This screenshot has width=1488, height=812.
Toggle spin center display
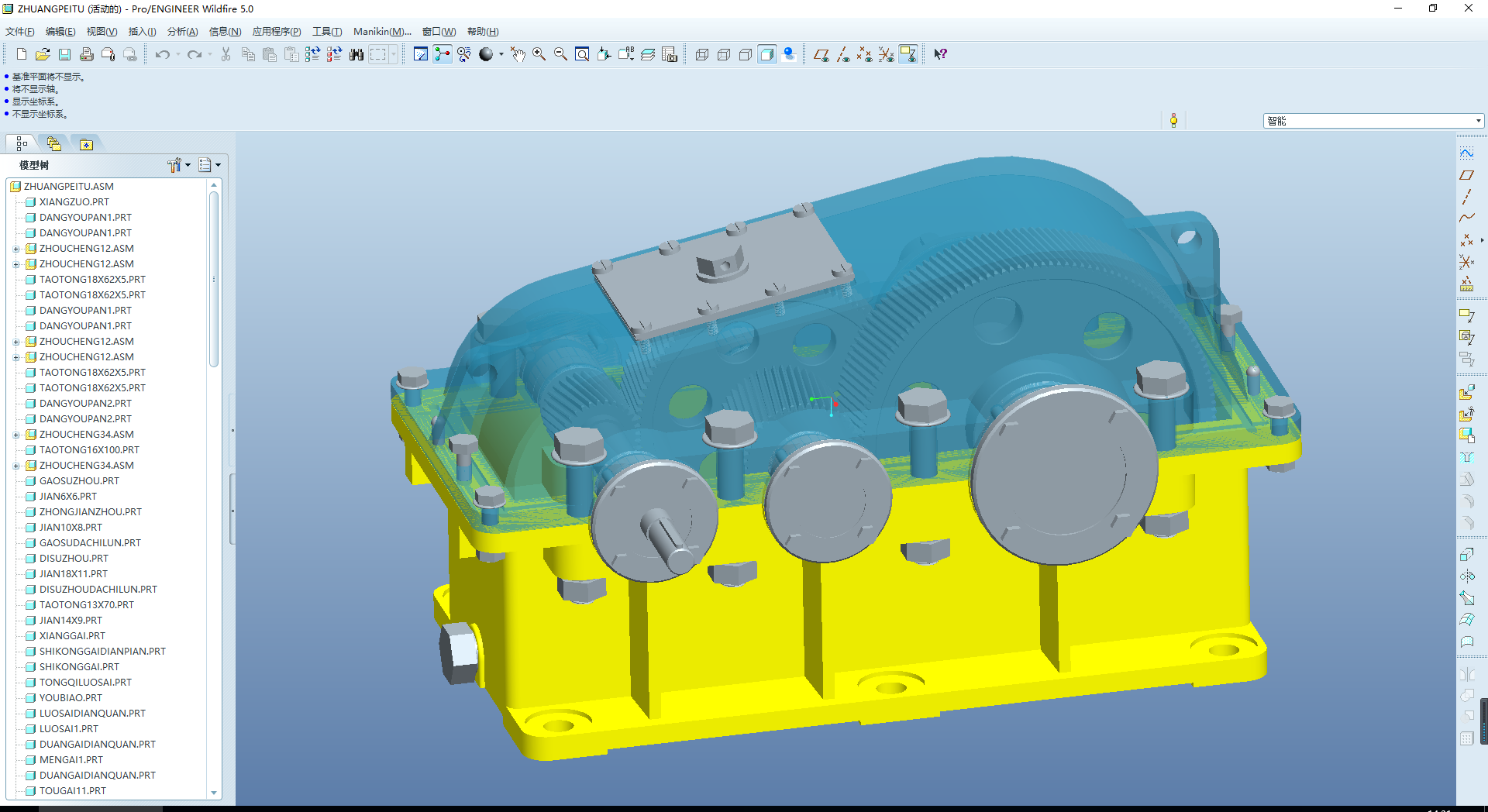pyautogui.click(x=443, y=54)
